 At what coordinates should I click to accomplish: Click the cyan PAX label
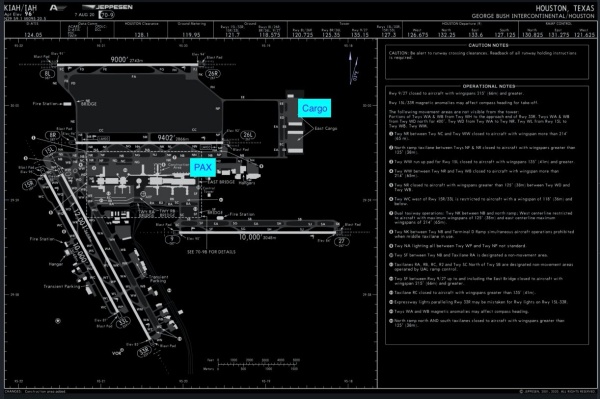[x=203, y=167]
